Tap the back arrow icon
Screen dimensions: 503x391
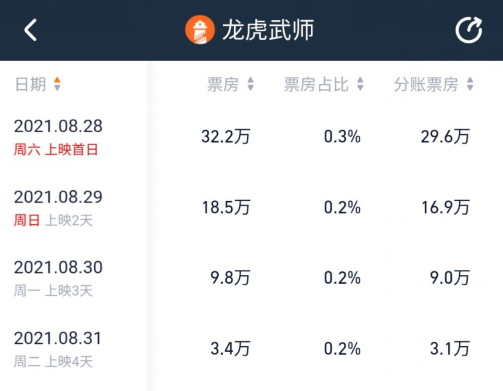[30, 30]
